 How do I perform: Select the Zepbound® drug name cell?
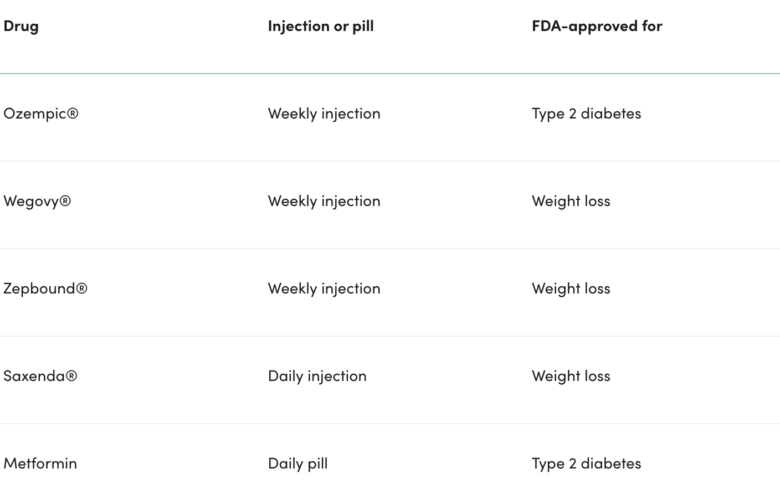coord(45,289)
